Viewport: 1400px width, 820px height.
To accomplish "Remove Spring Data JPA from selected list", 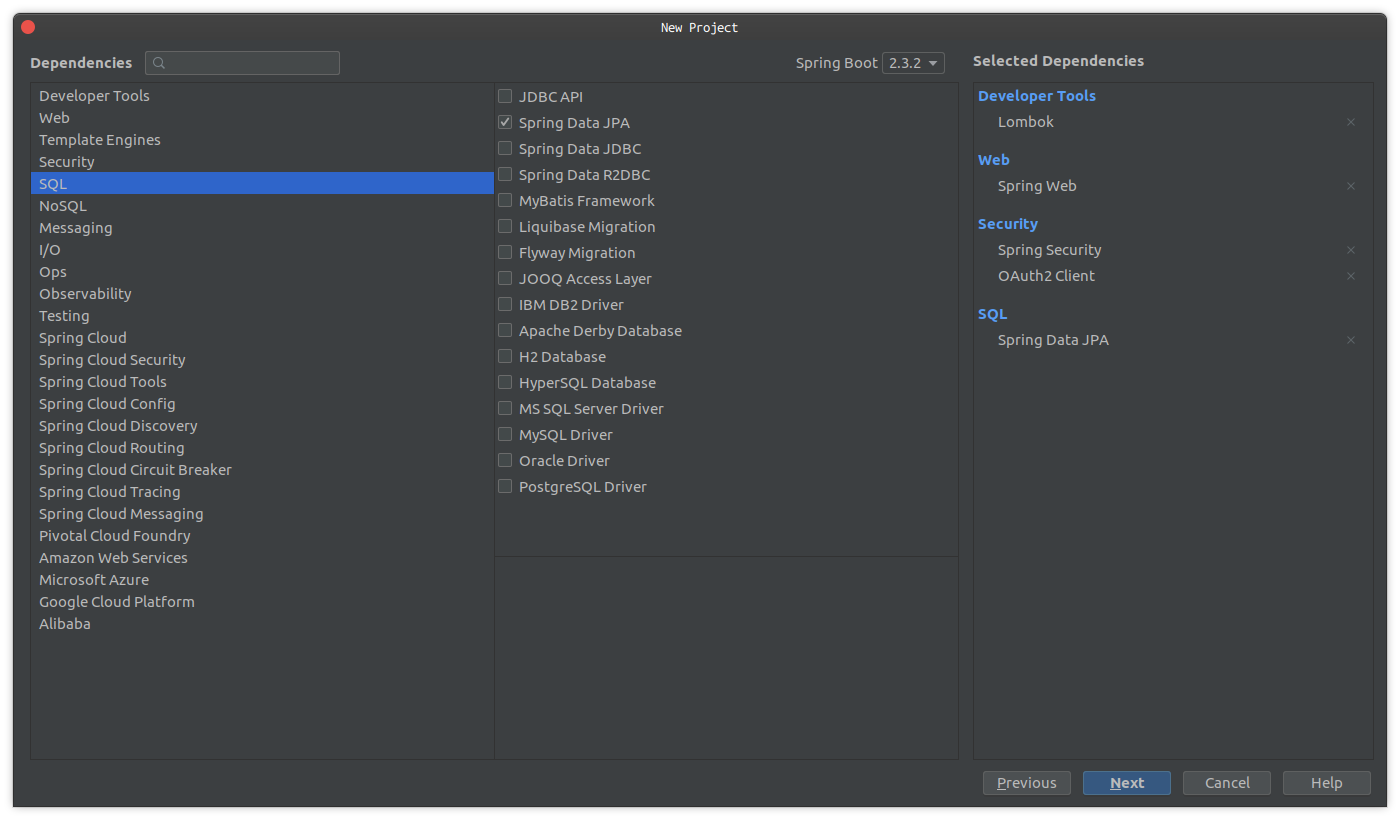I will click(x=1351, y=340).
